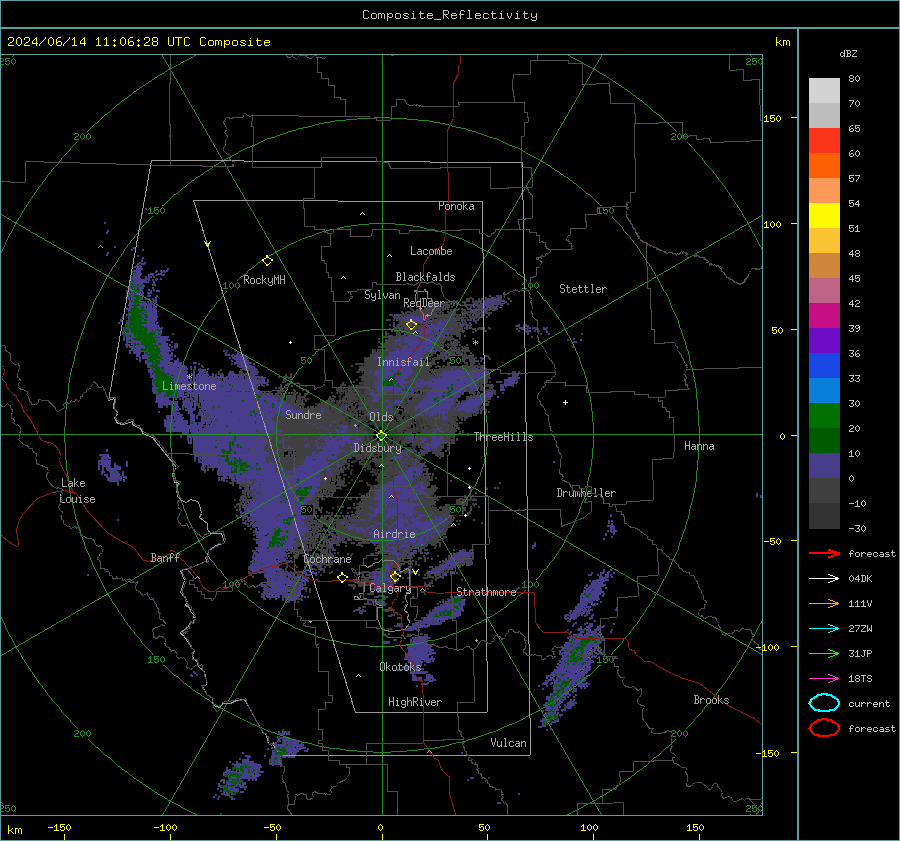Click the Banff label

click(165, 557)
